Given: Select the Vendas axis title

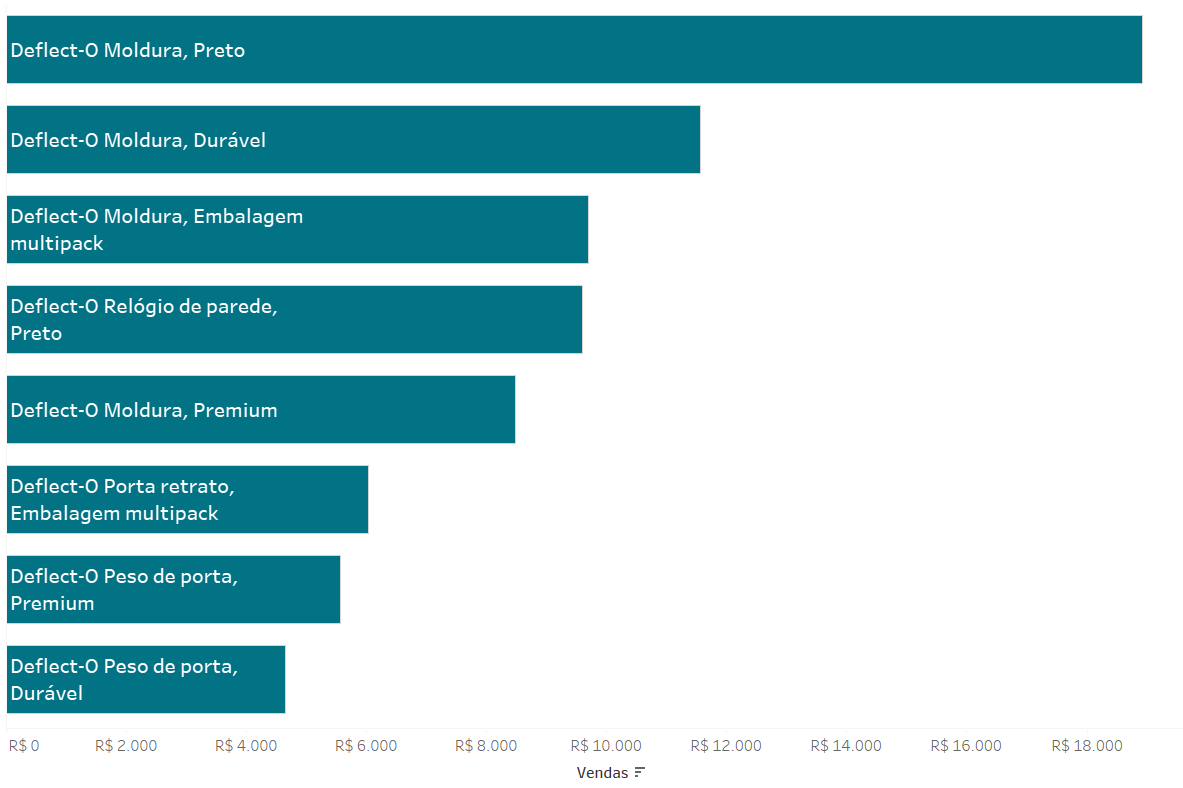Looking at the screenshot, I should tap(602, 772).
